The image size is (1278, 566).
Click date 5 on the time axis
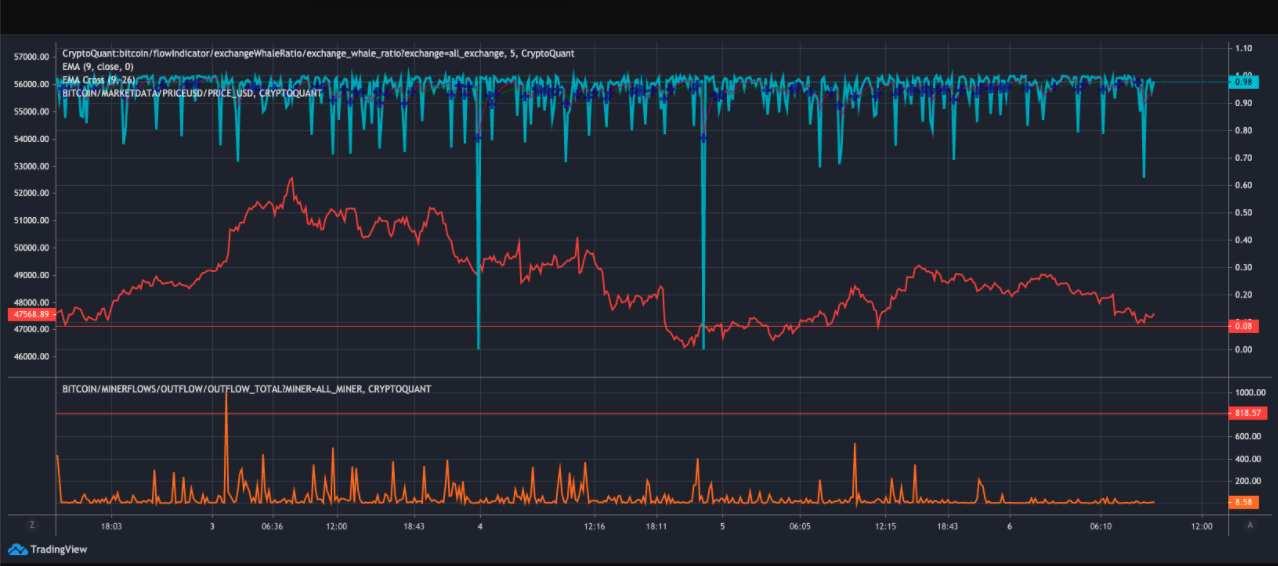coord(724,526)
